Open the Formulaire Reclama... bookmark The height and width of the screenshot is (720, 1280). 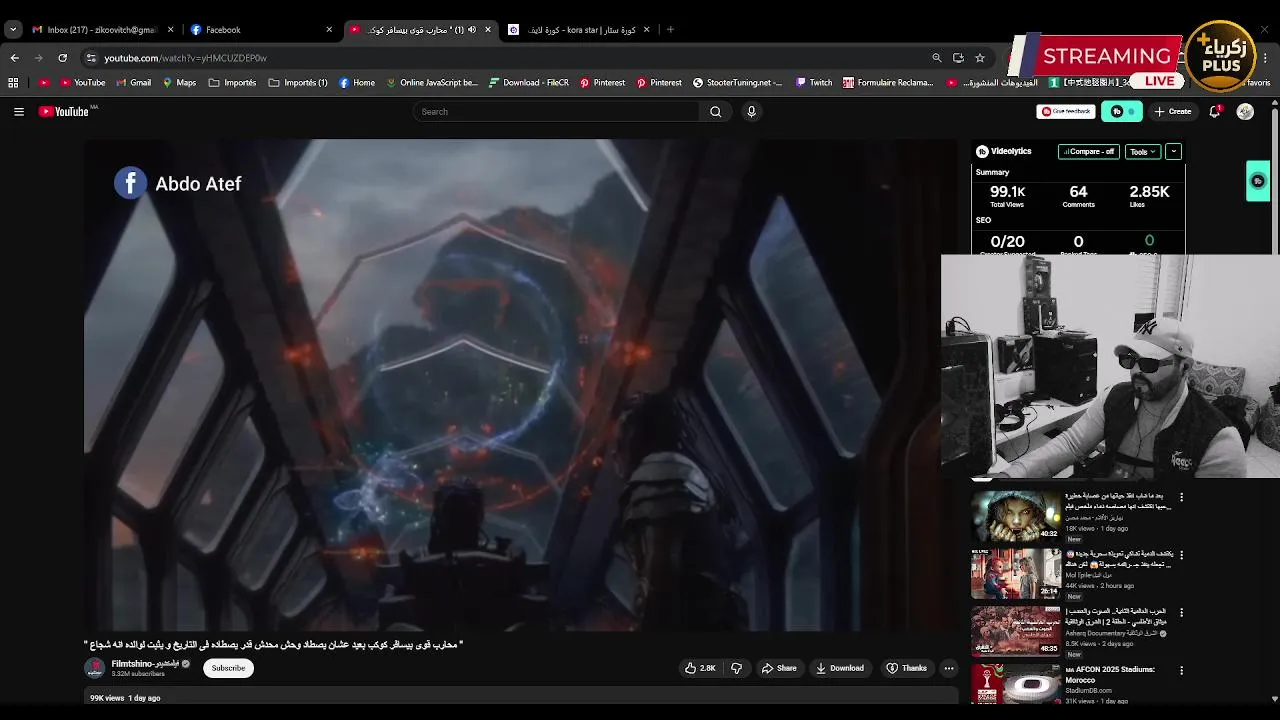tap(888, 83)
